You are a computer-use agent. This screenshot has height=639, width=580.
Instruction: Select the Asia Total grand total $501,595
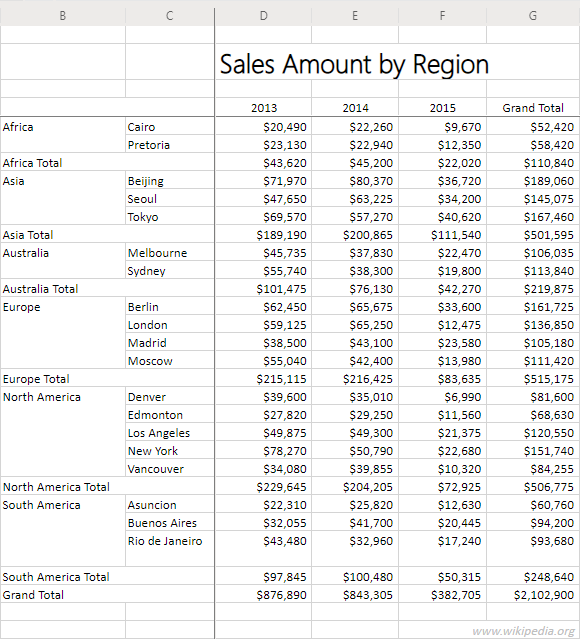point(549,235)
